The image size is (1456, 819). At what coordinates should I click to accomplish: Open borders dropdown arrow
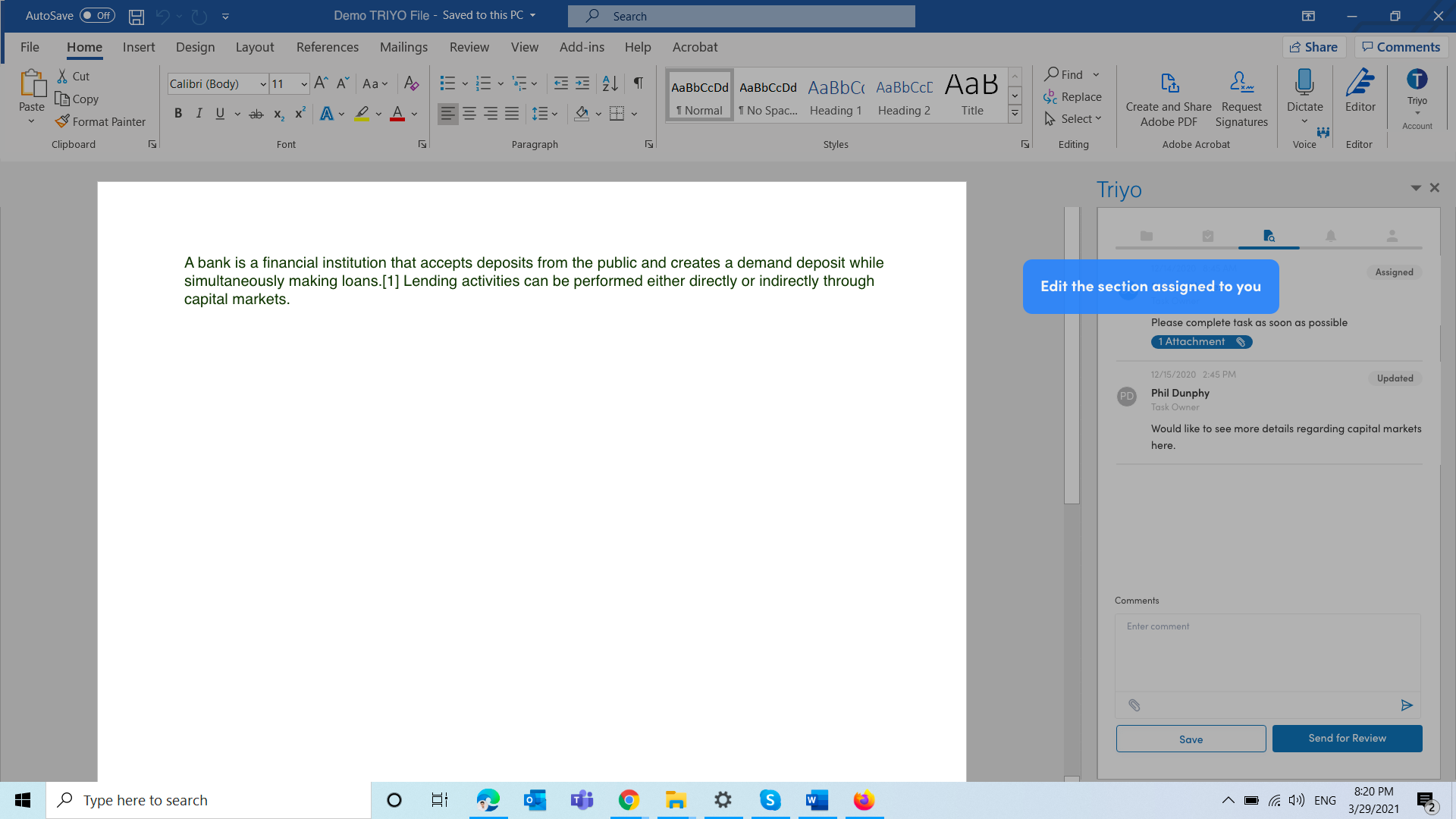pos(634,114)
